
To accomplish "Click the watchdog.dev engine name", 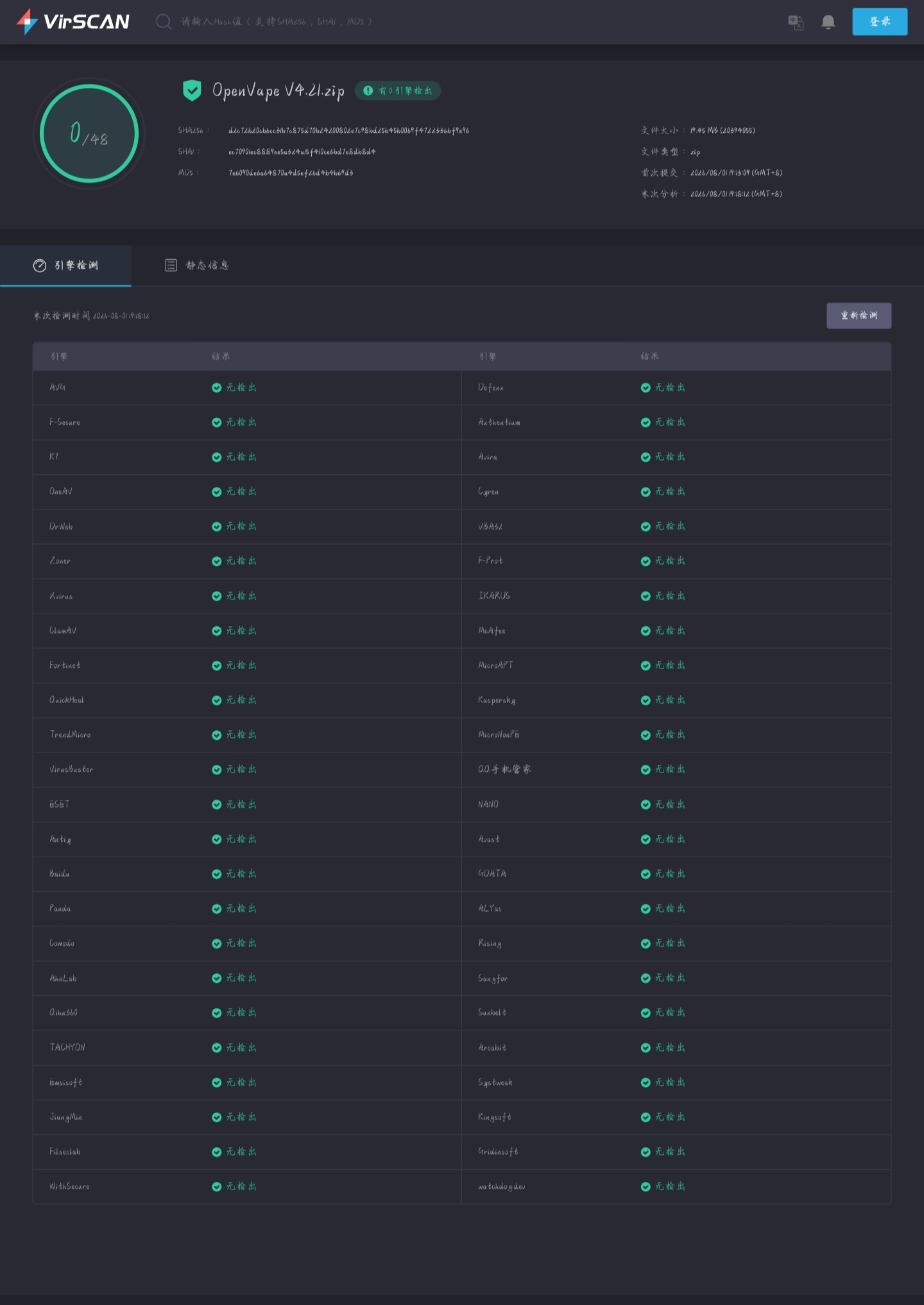I will (x=502, y=1186).
